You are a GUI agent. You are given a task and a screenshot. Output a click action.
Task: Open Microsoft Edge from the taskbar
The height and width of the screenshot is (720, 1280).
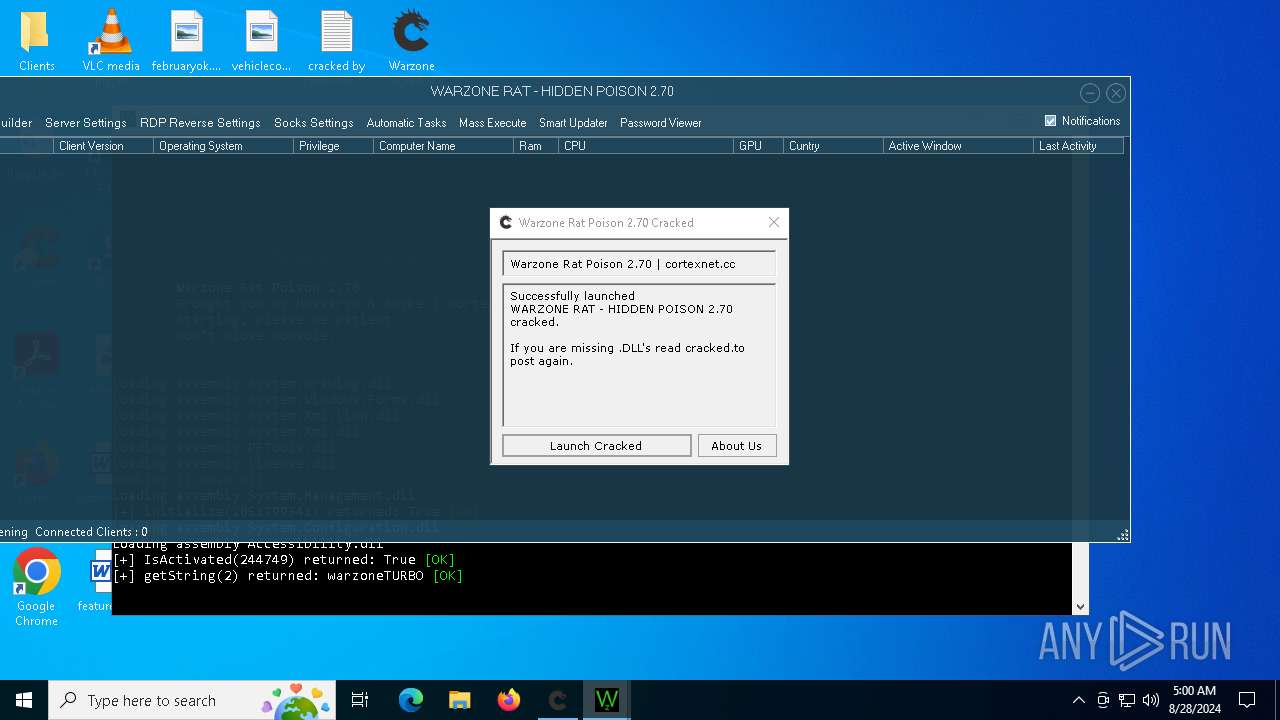411,700
